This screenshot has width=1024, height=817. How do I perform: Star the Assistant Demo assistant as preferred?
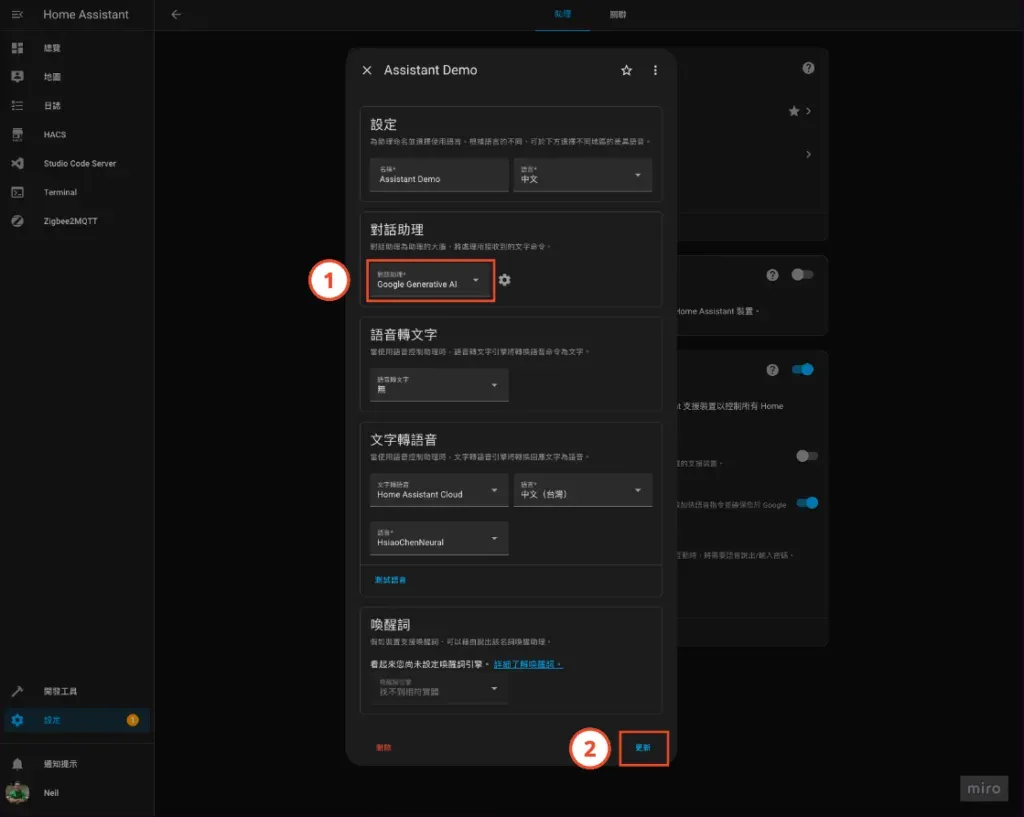point(627,71)
